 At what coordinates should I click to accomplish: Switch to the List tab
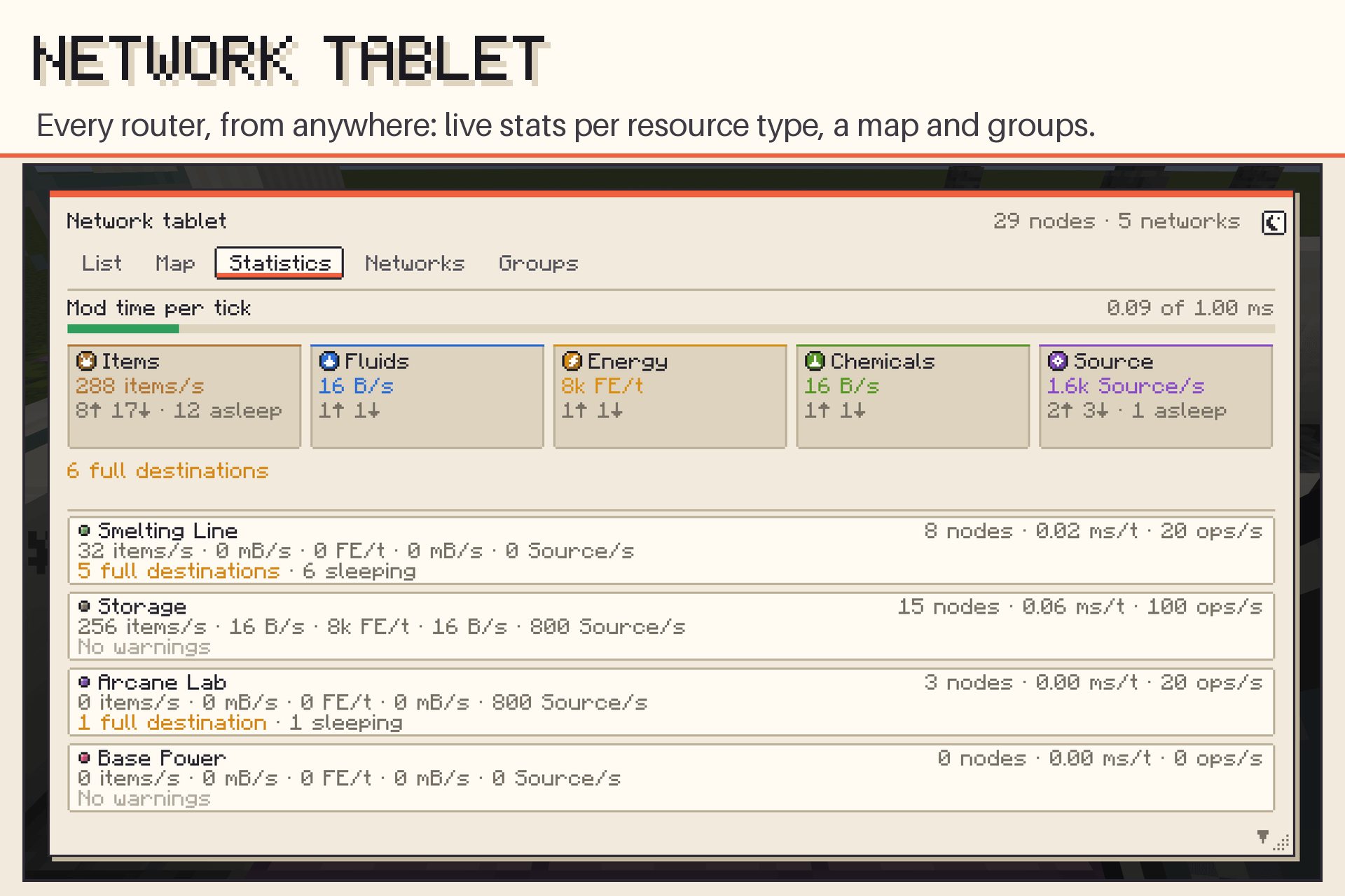pos(102,263)
